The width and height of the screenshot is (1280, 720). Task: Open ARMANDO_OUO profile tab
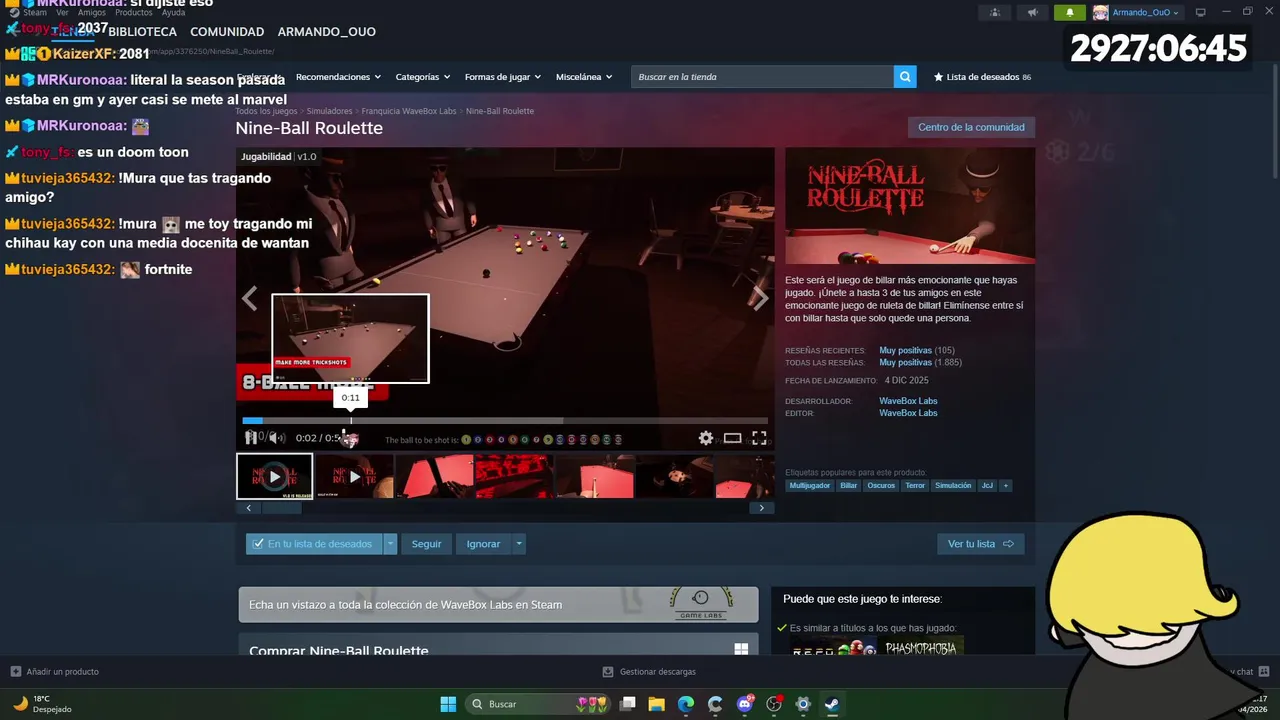pyautogui.click(x=327, y=32)
